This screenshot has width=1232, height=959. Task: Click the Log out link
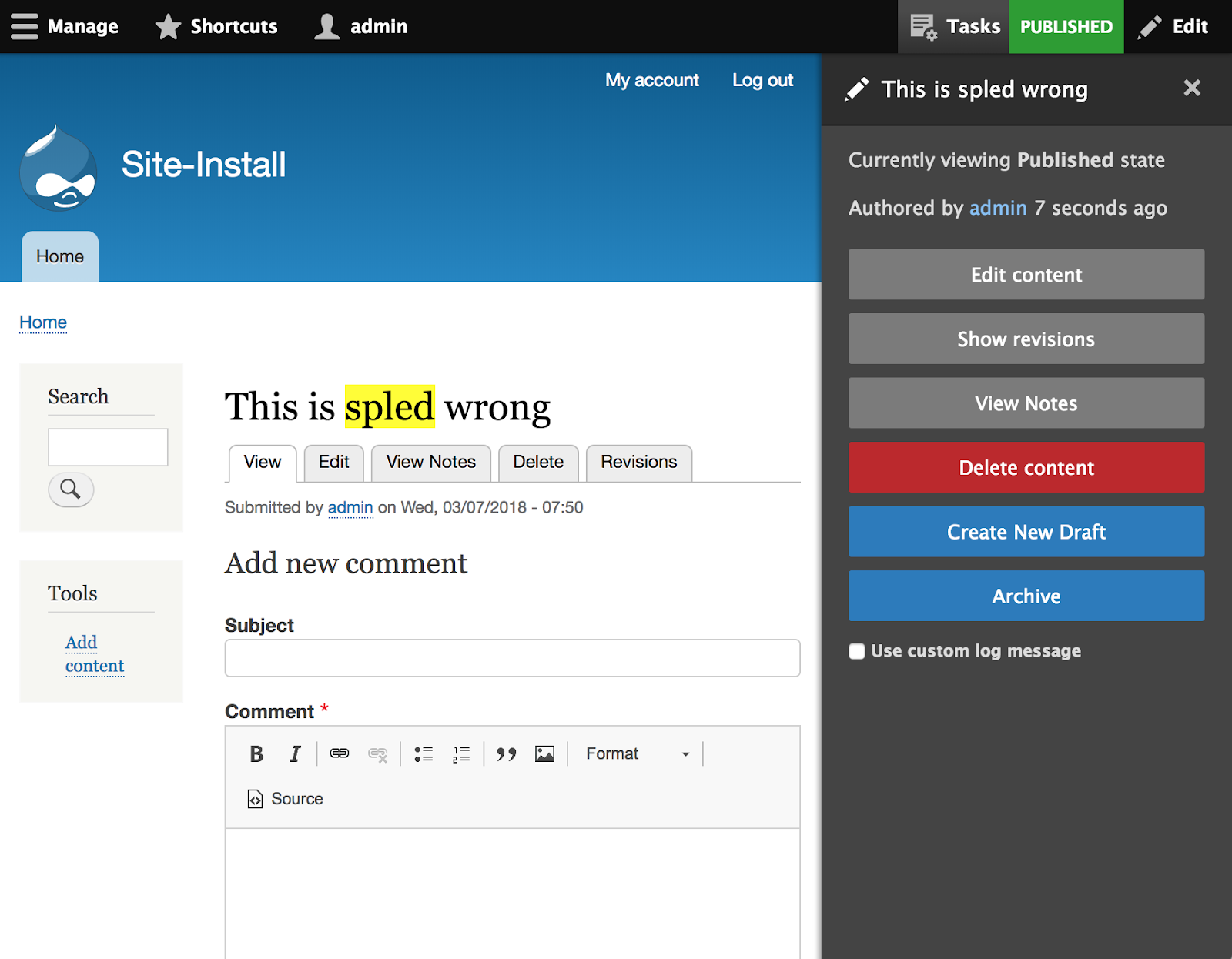[762, 80]
